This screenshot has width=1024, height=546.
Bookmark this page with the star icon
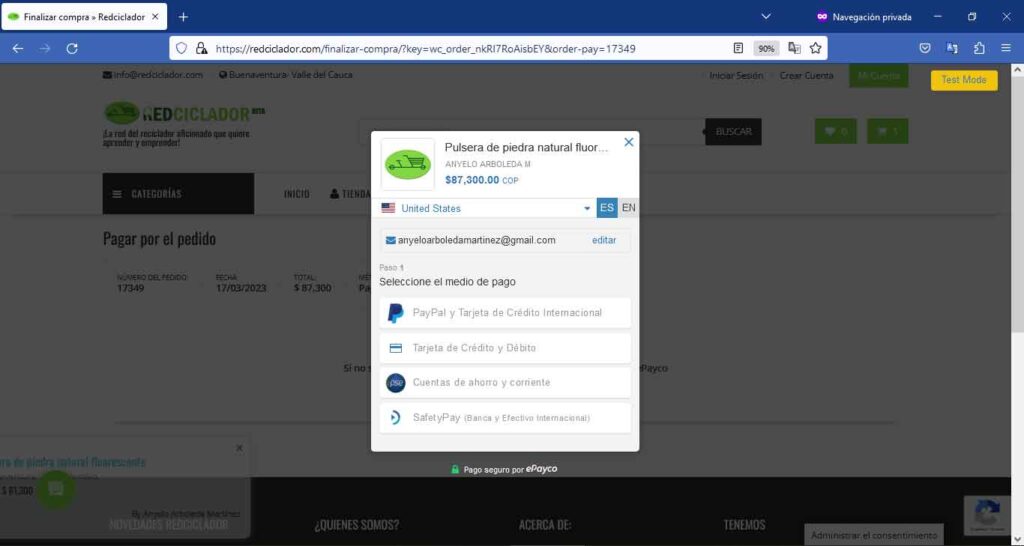(816, 48)
